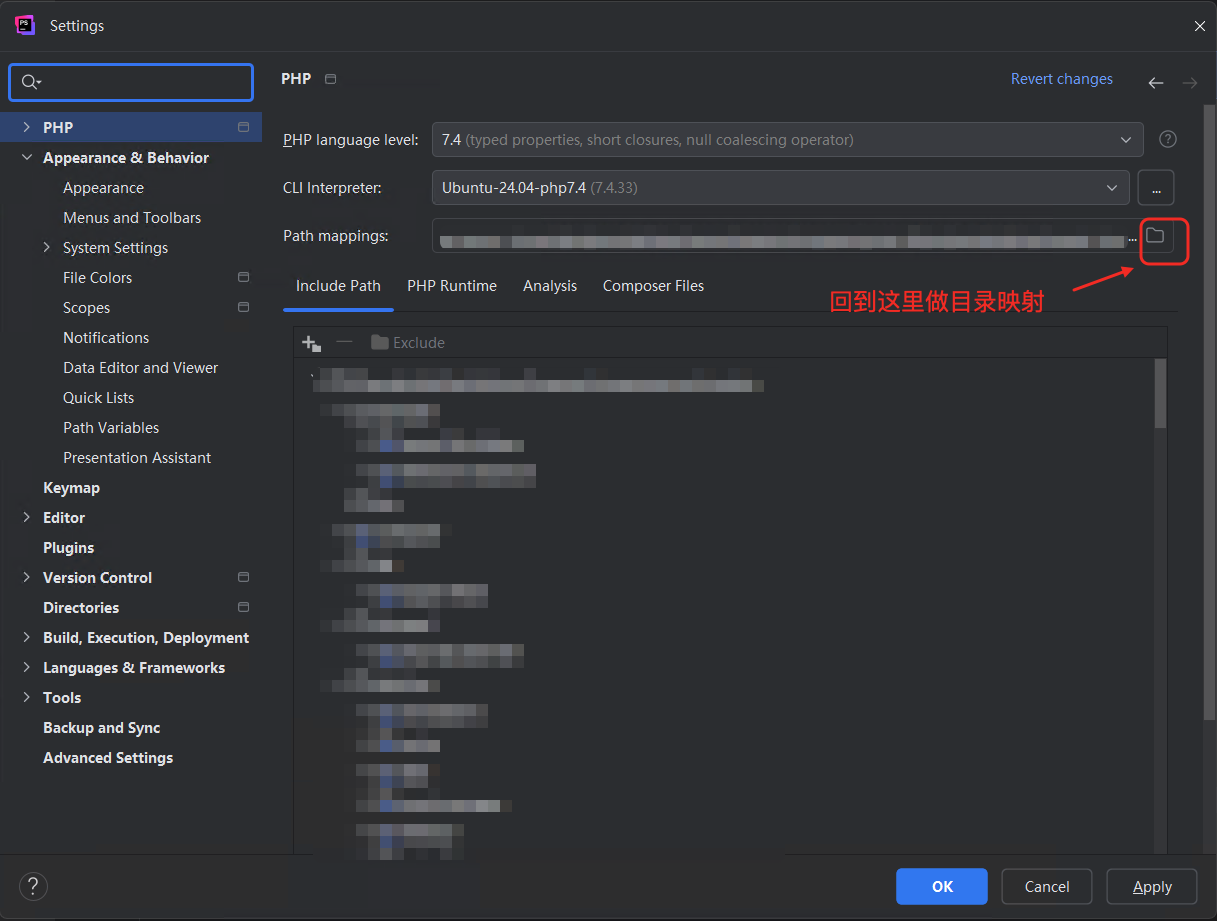
Task: Click the PhpStorm logo in title bar
Action: click(26, 26)
